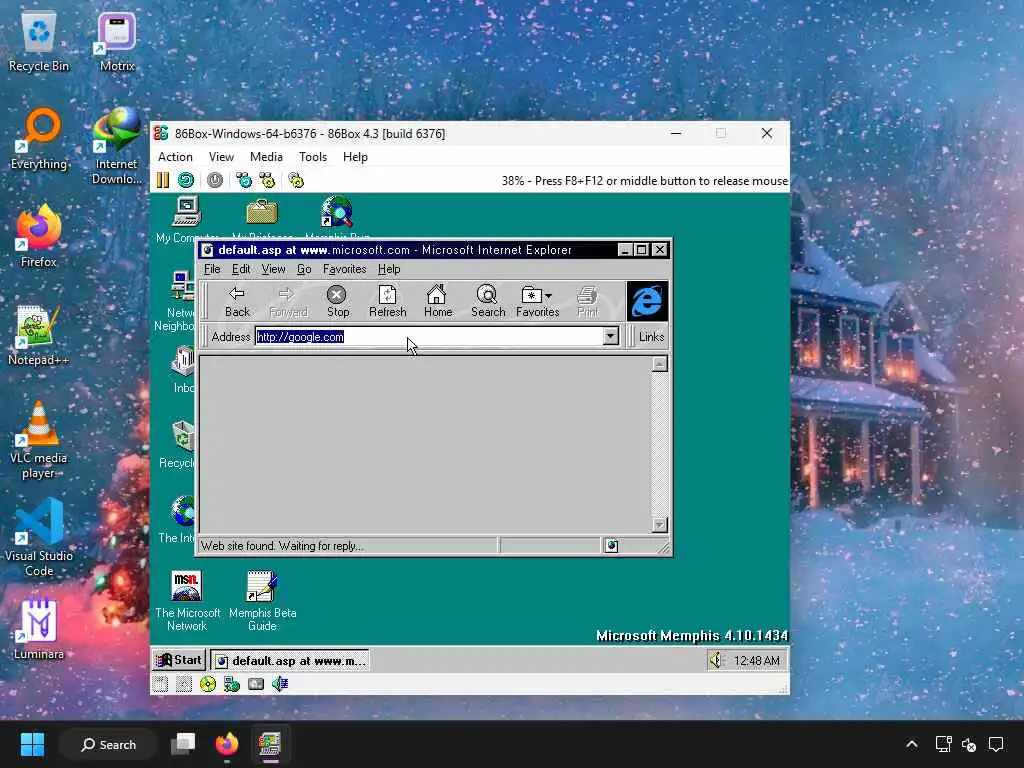
Task: Click the volume speaker in Memphis tray
Action: point(716,660)
